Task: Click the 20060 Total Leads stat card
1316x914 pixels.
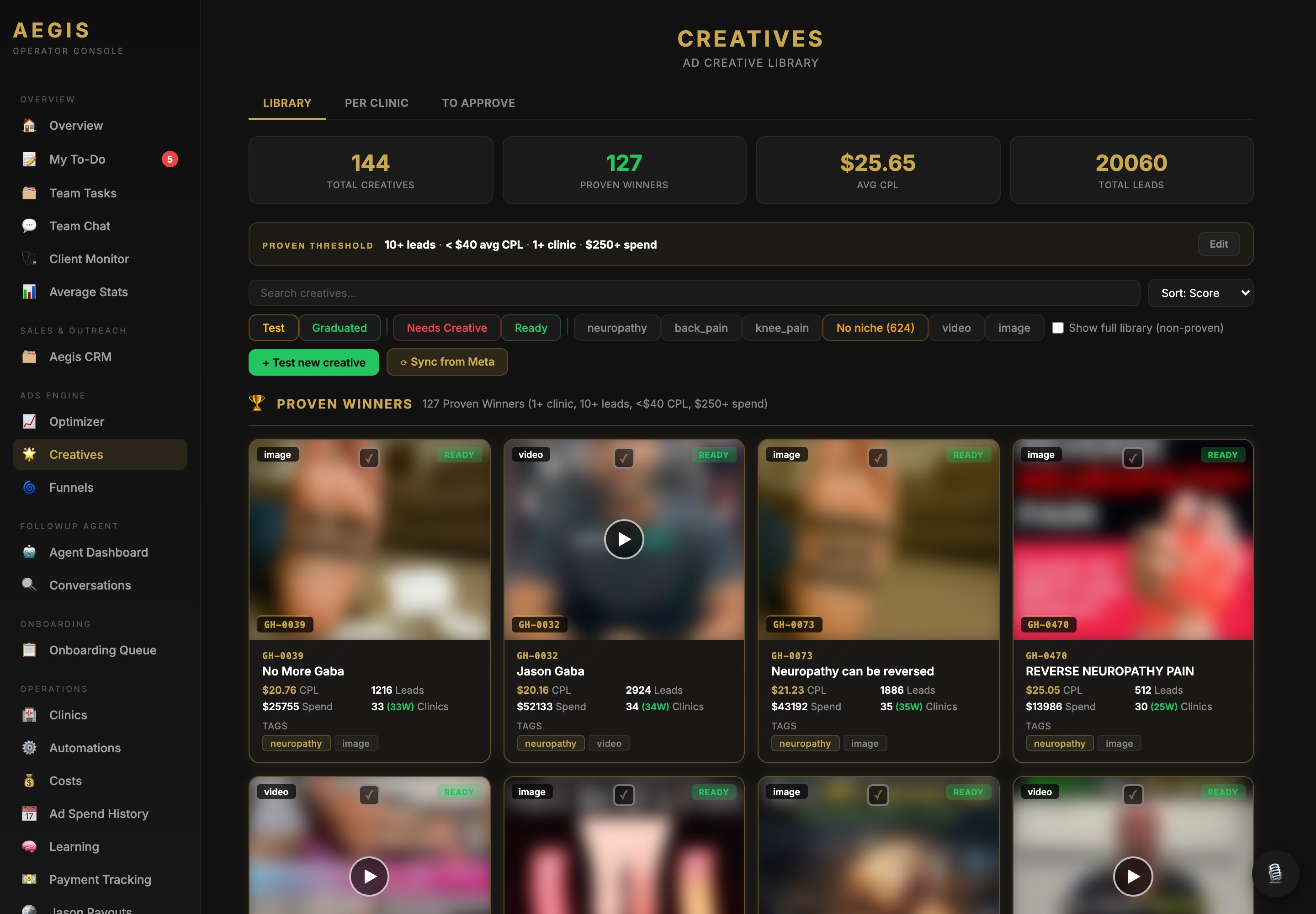Action: (1131, 170)
